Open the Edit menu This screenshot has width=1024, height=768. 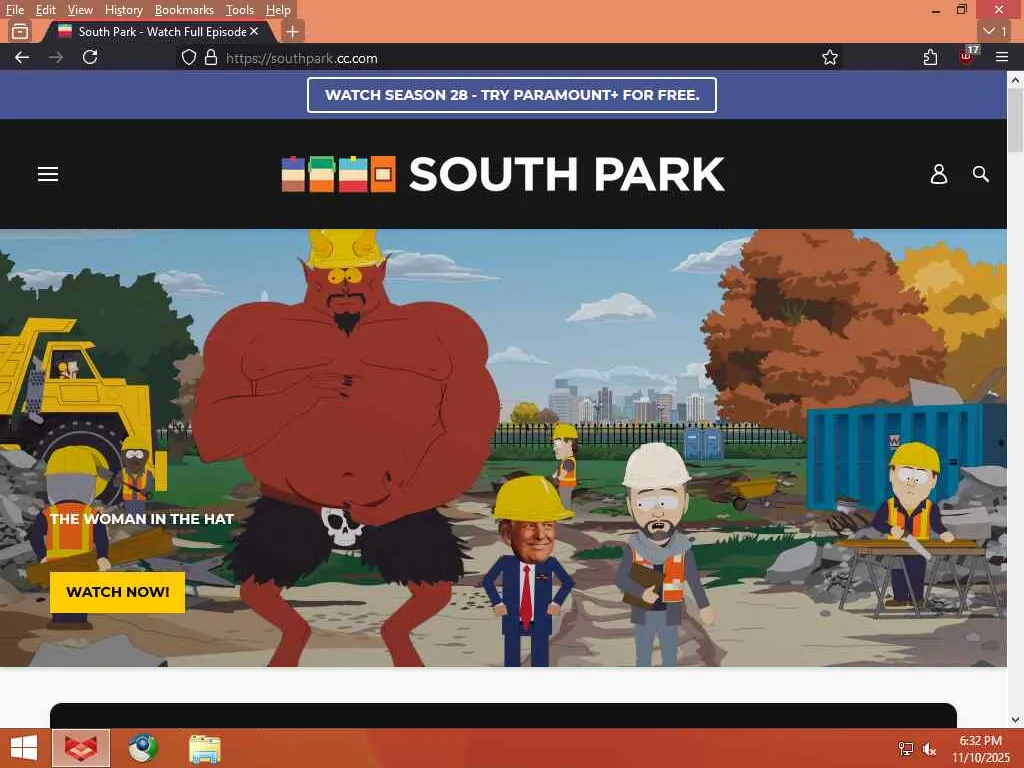[45, 10]
